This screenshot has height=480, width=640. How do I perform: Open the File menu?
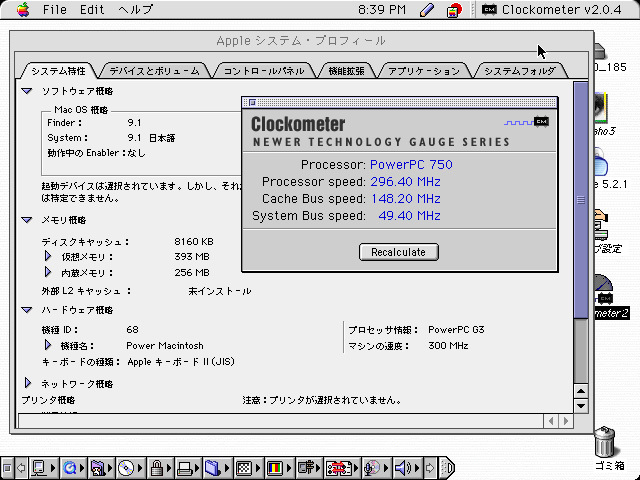pos(55,10)
